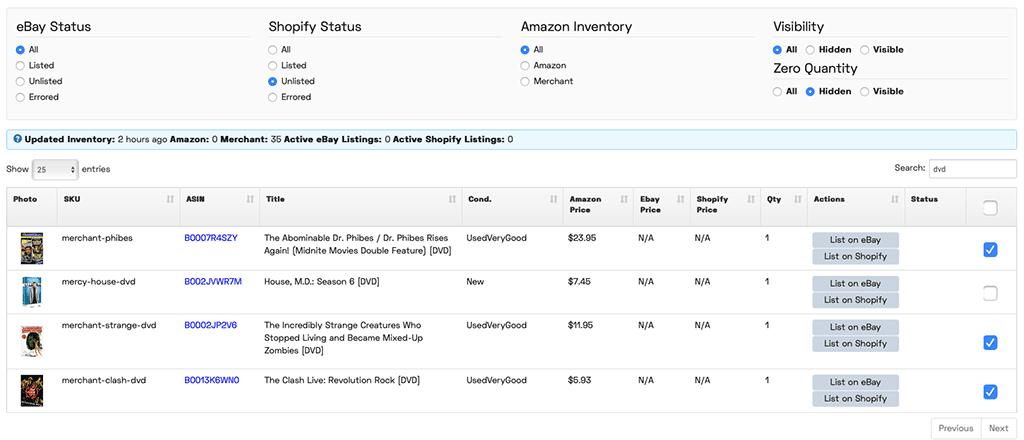Set Zero Quantity to All

click(777, 91)
